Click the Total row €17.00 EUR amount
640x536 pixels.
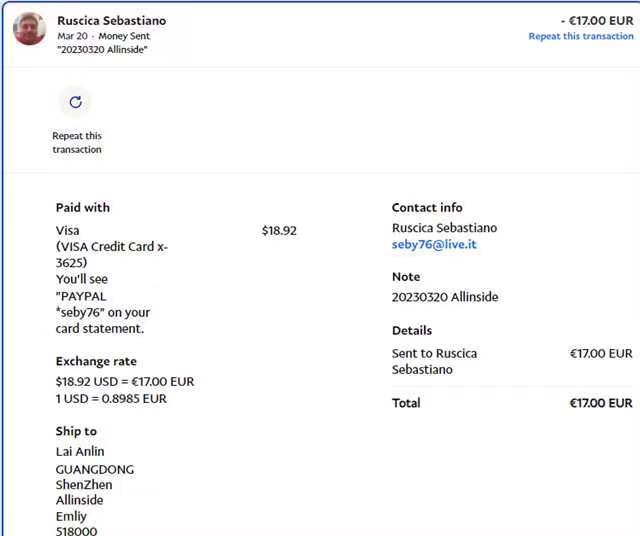[600, 403]
